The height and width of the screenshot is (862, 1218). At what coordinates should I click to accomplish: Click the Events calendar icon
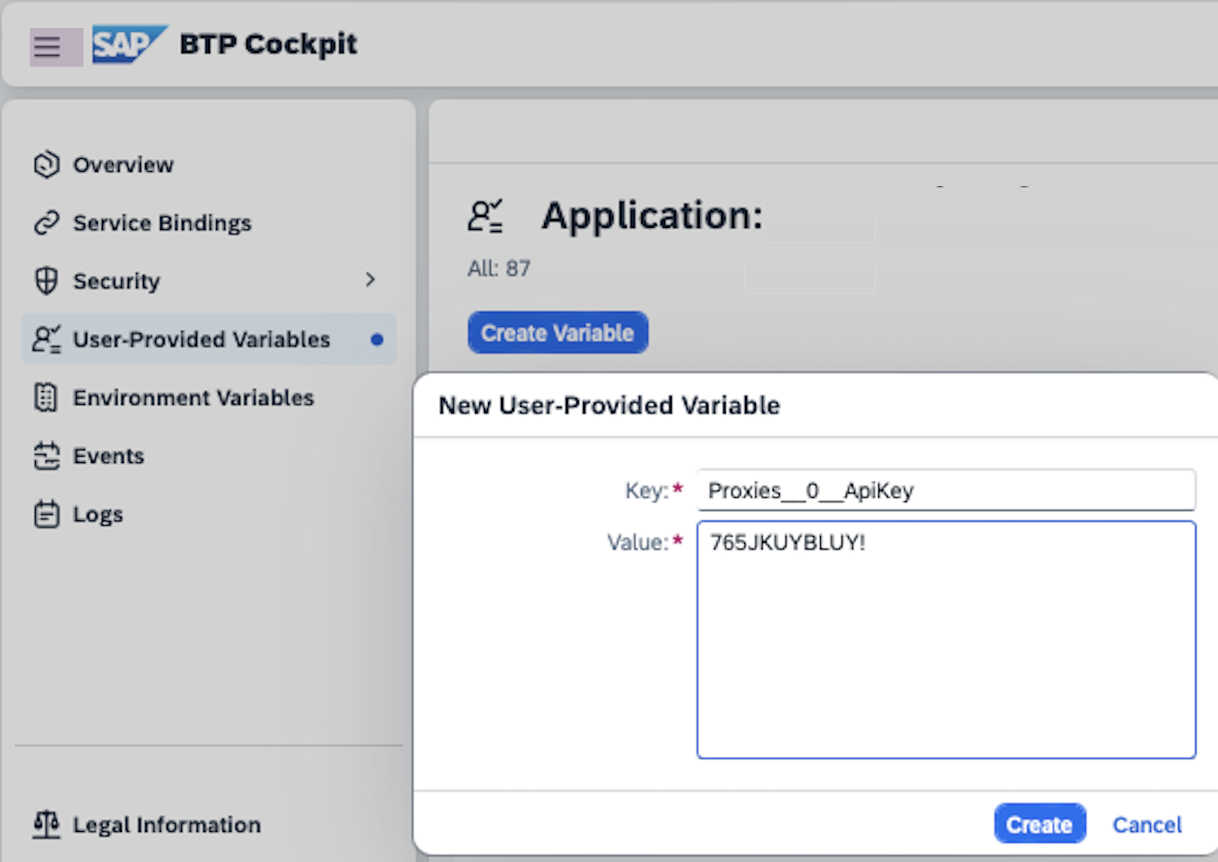pos(46,456)
